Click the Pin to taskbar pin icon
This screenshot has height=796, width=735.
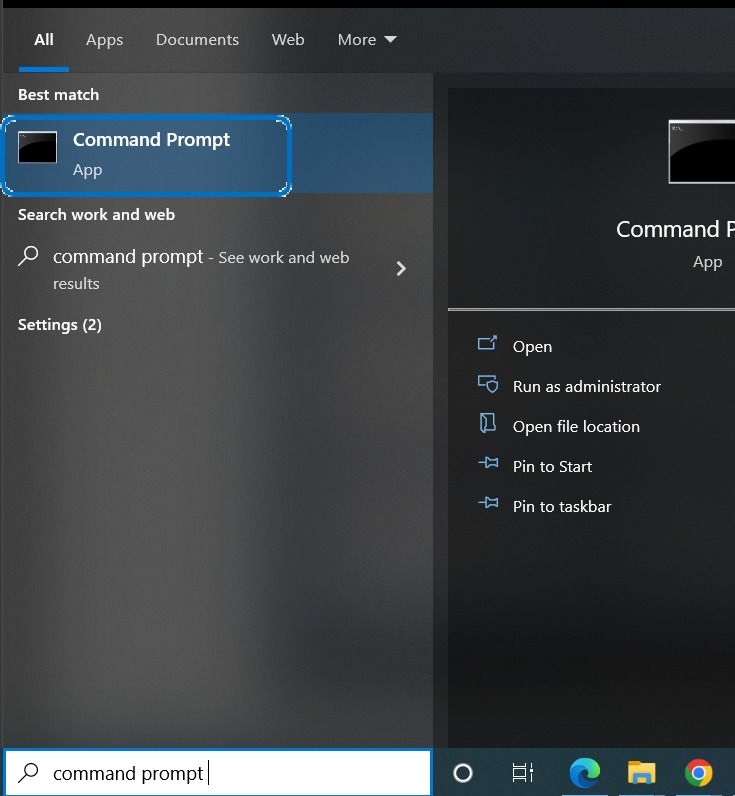click(x=487, y=505)
